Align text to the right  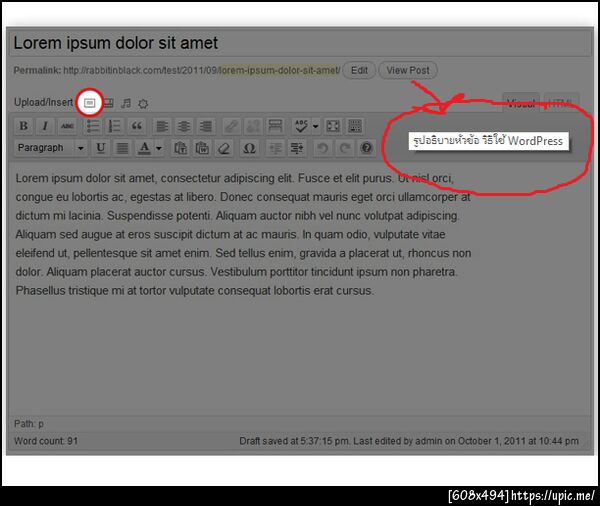(x=206, y=126)
